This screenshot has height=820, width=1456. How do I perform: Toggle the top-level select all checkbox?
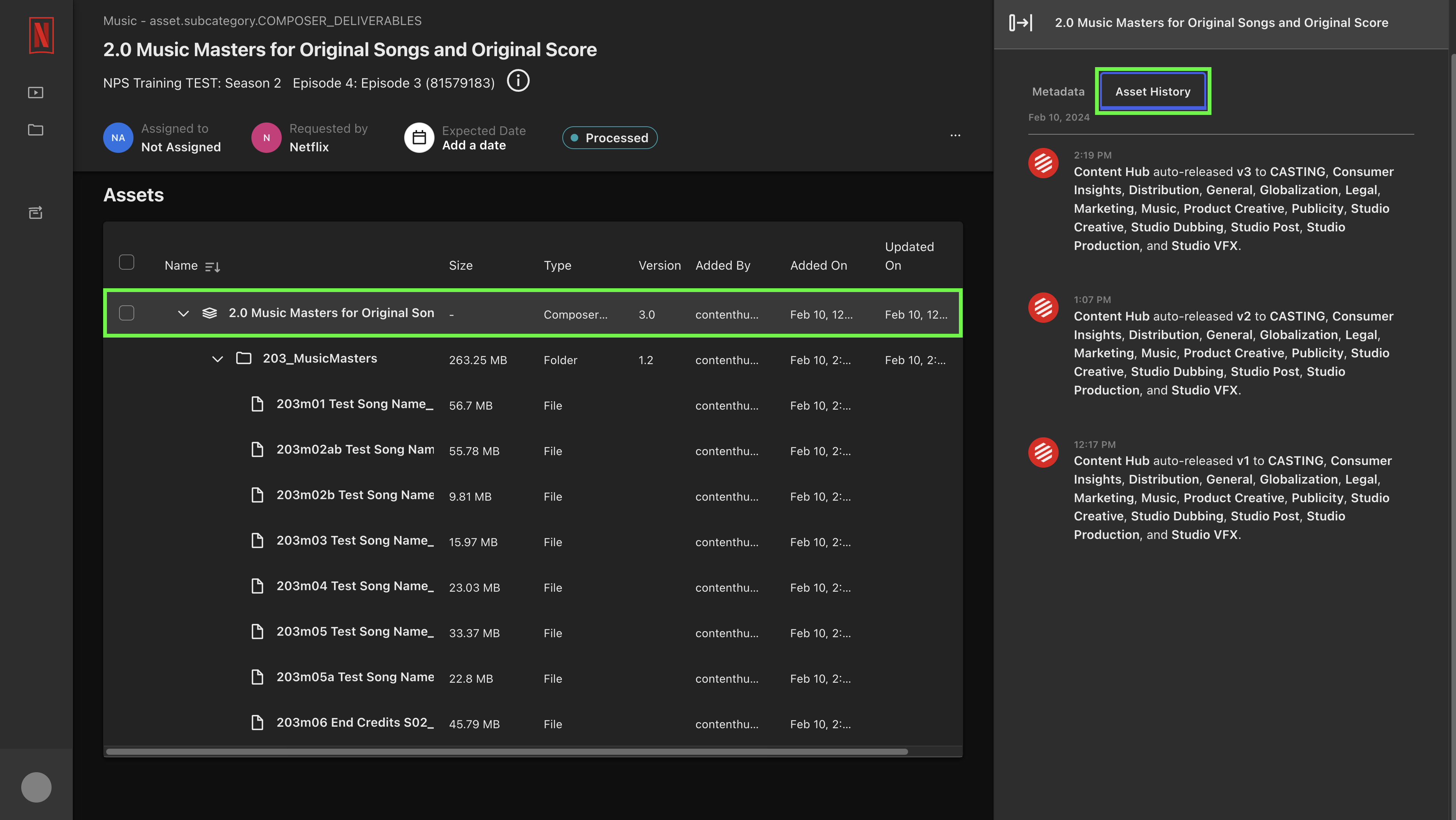pos(127,262)
